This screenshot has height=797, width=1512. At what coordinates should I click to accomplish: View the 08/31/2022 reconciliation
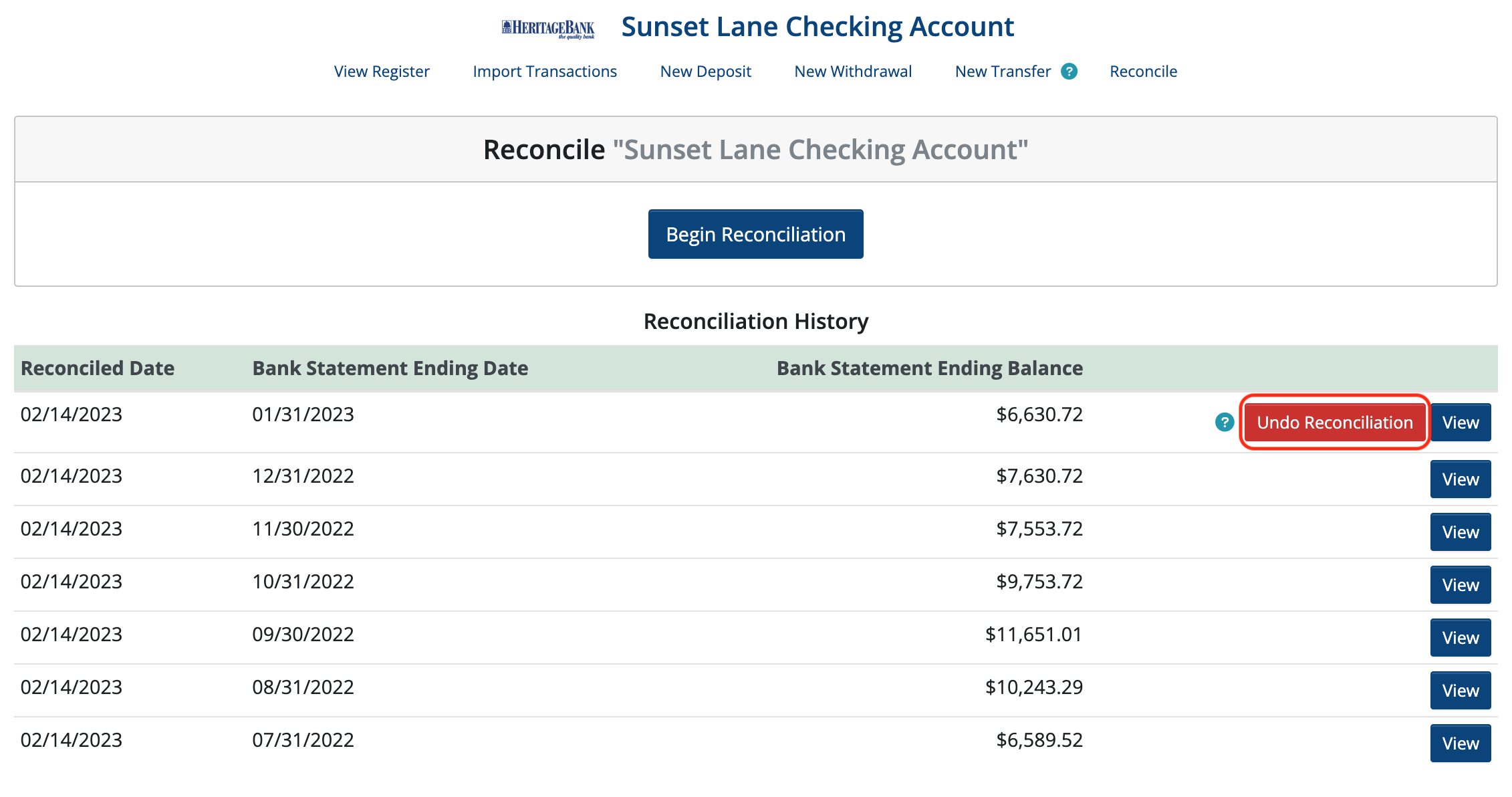click(x=1461, y=691)
